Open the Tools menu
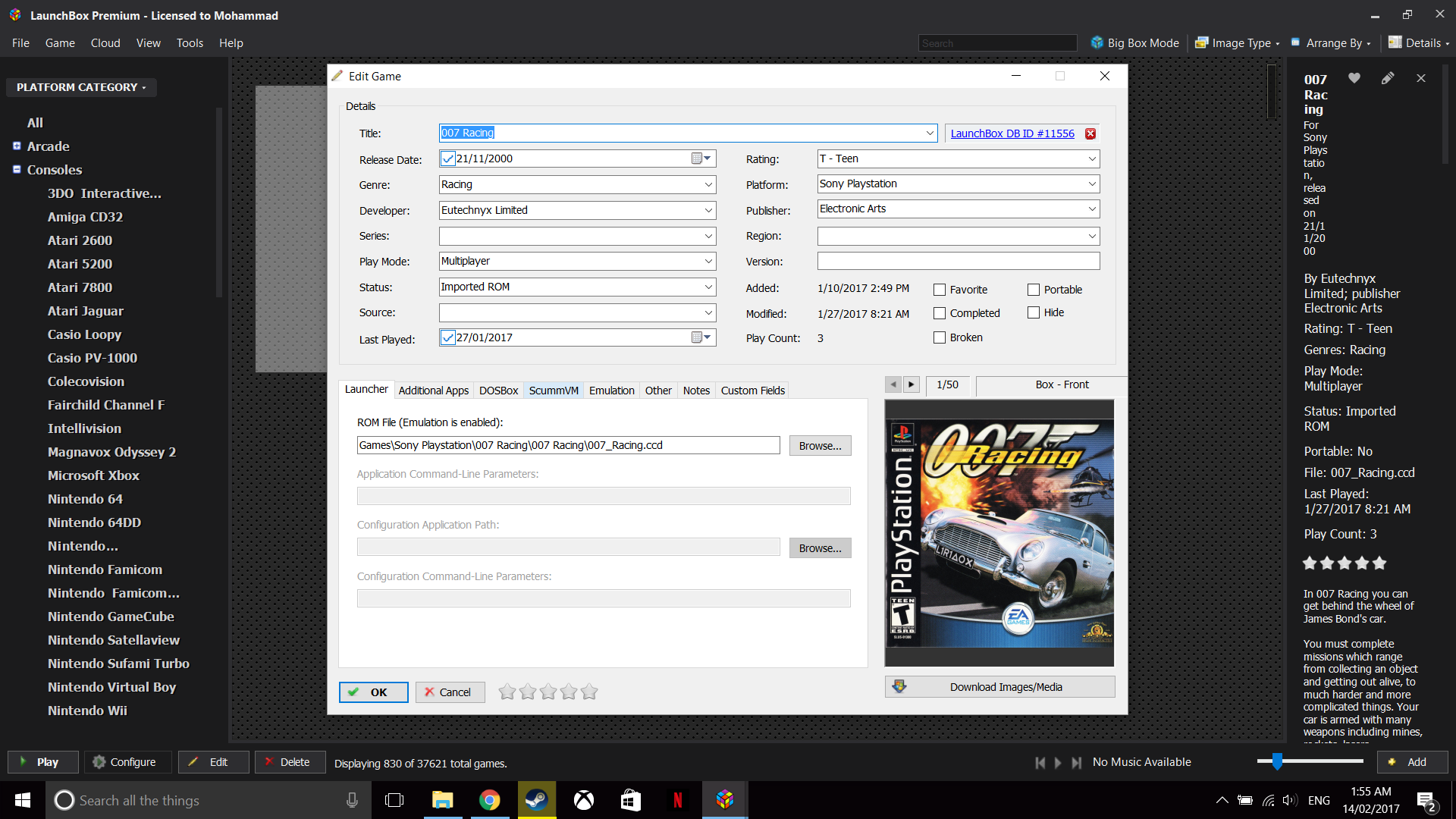 190,43
